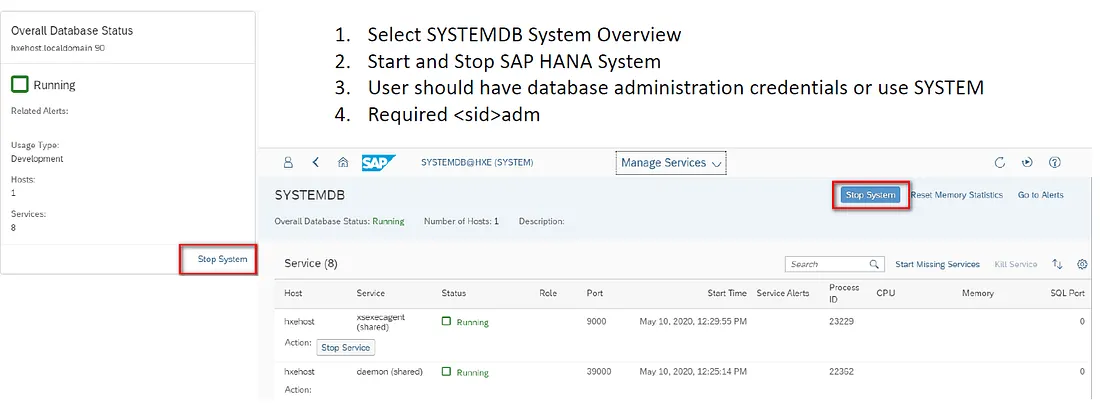Open the Go to Alerts link
This screenshot has height=405, width=1100.
[1040, 195]
